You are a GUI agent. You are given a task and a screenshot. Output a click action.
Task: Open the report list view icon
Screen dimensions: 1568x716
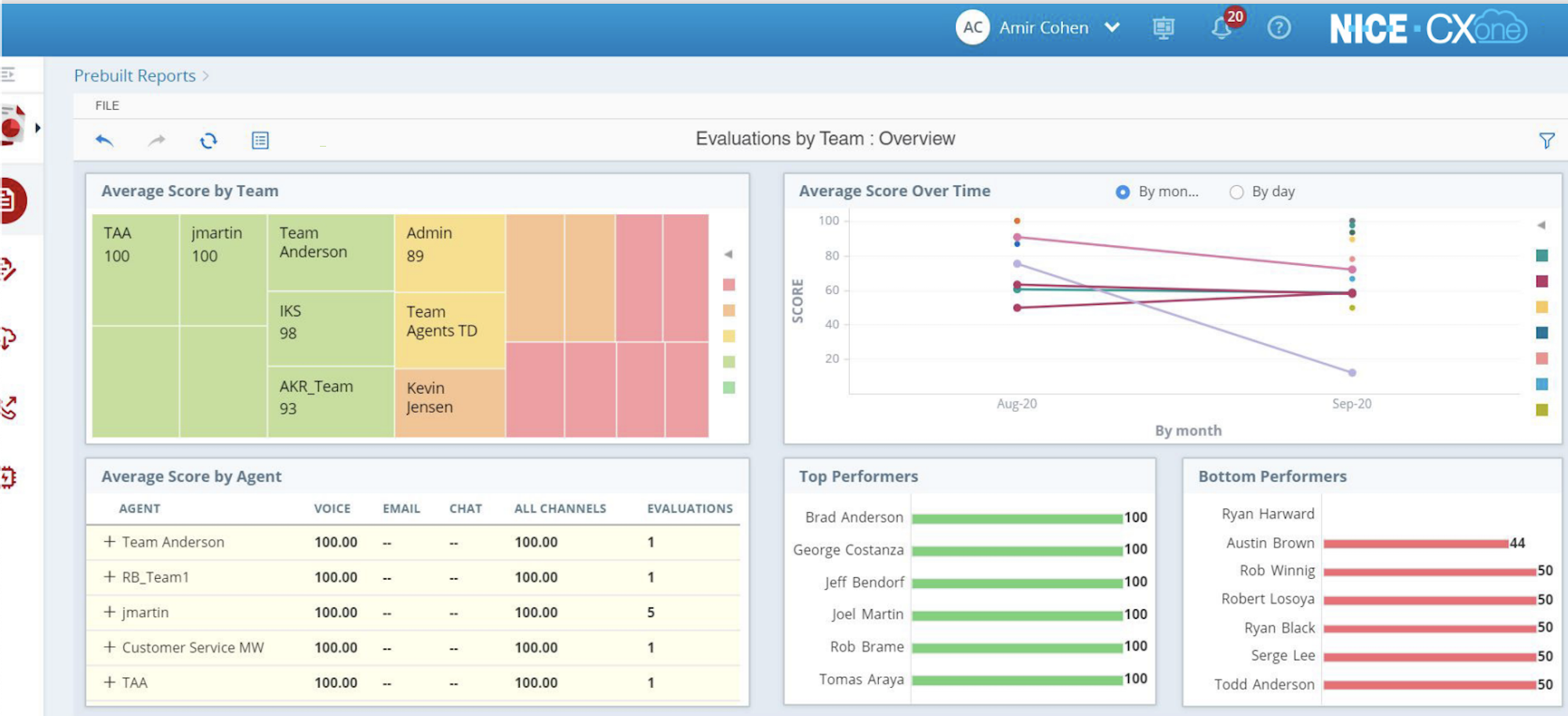coord(260,140)
